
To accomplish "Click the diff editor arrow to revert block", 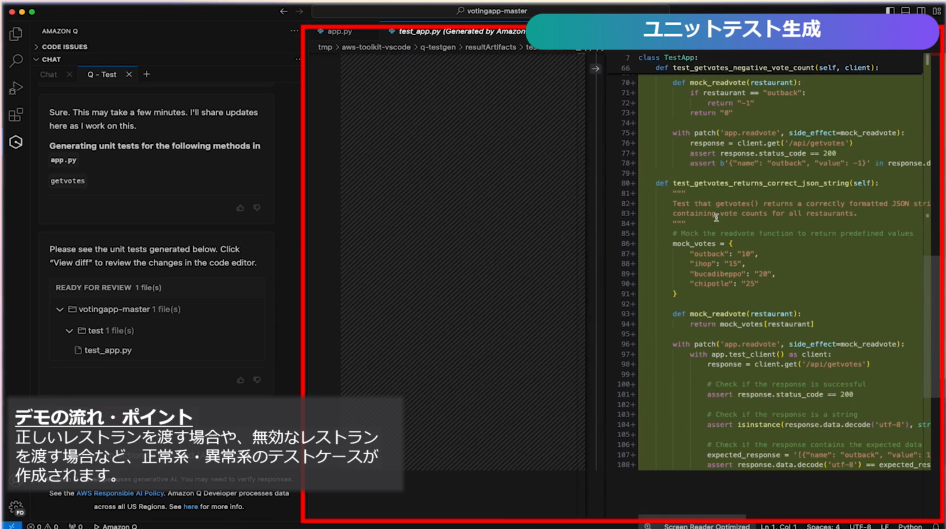I will click(x=595, y=69).
